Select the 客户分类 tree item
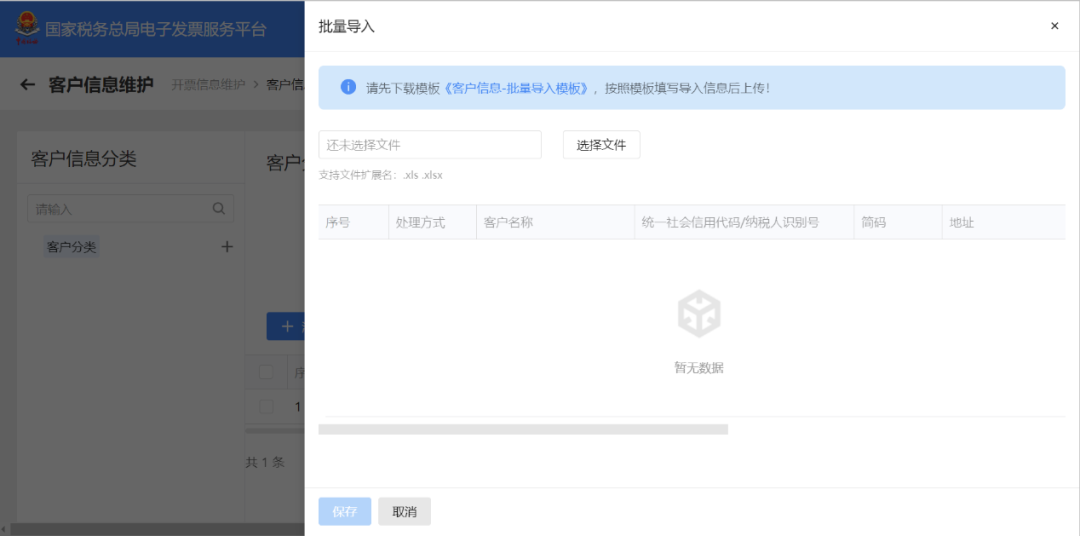The image size is (1080, 536). (x=72, y=247)
